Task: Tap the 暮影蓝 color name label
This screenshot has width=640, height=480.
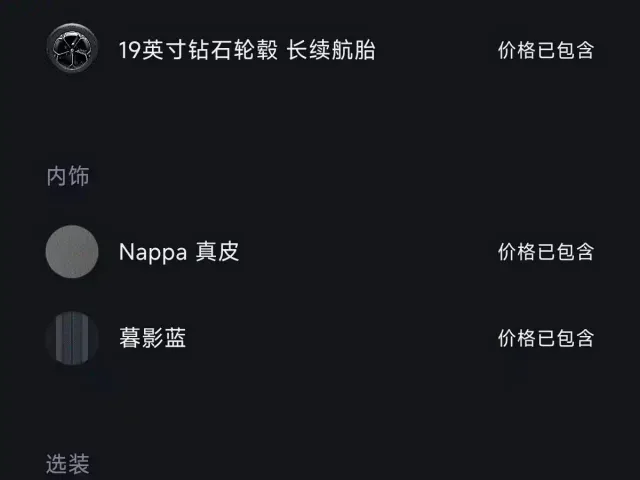Action: 153,338
